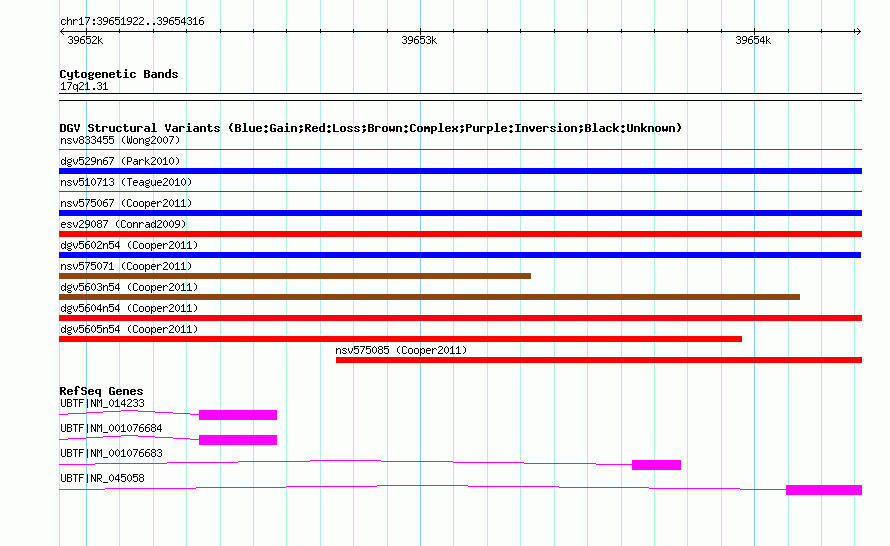Select the red dgv5604n54 loss bar

tap(460, 318)
